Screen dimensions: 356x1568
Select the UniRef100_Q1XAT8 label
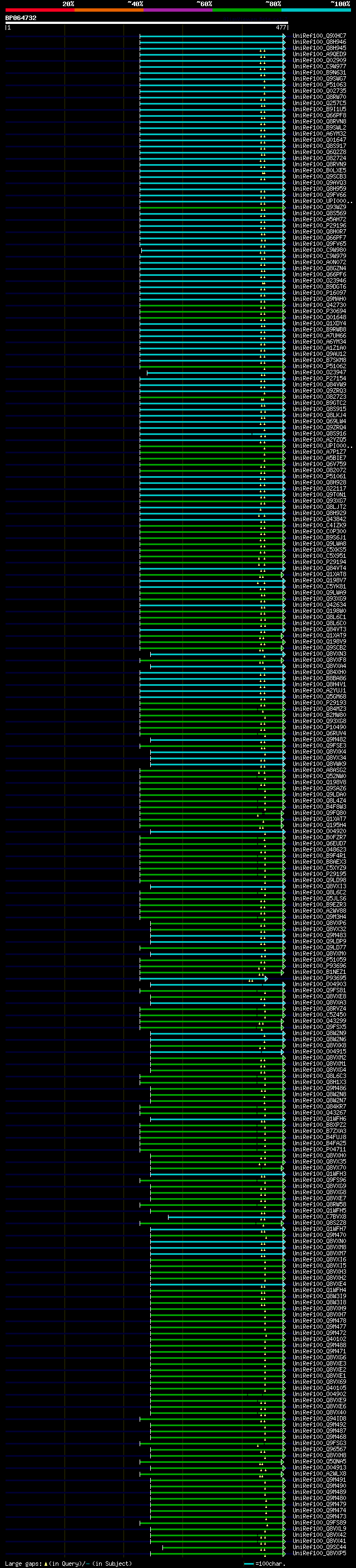click(319, 575)
